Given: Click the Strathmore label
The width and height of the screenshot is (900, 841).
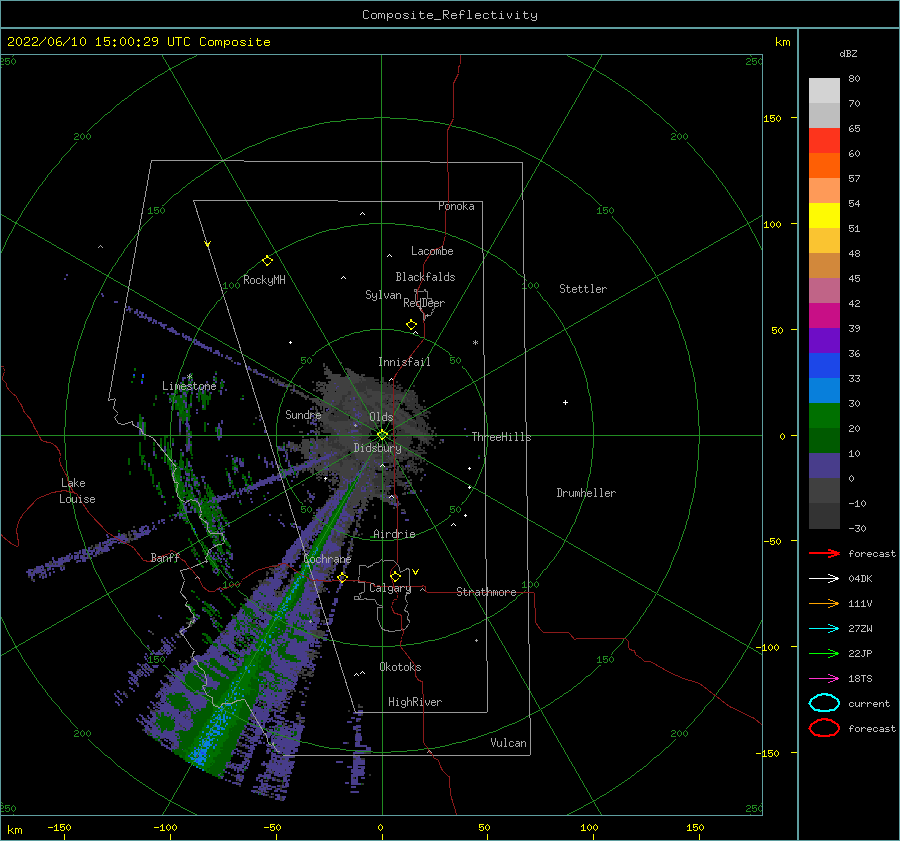Looking at the screenshot, I should click(x=486, y=592).
